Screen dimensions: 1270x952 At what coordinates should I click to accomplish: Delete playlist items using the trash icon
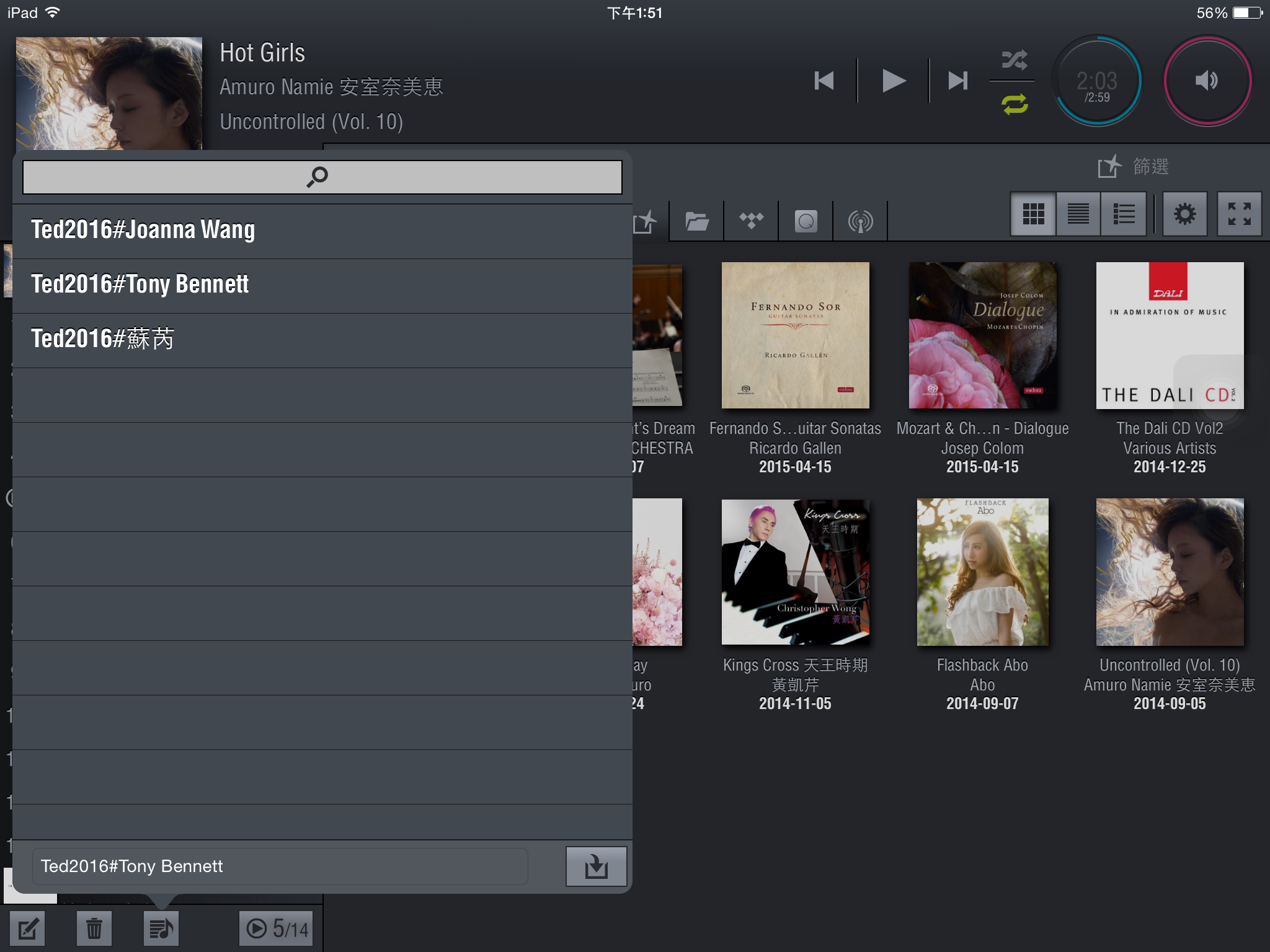[x=94, y=928]
